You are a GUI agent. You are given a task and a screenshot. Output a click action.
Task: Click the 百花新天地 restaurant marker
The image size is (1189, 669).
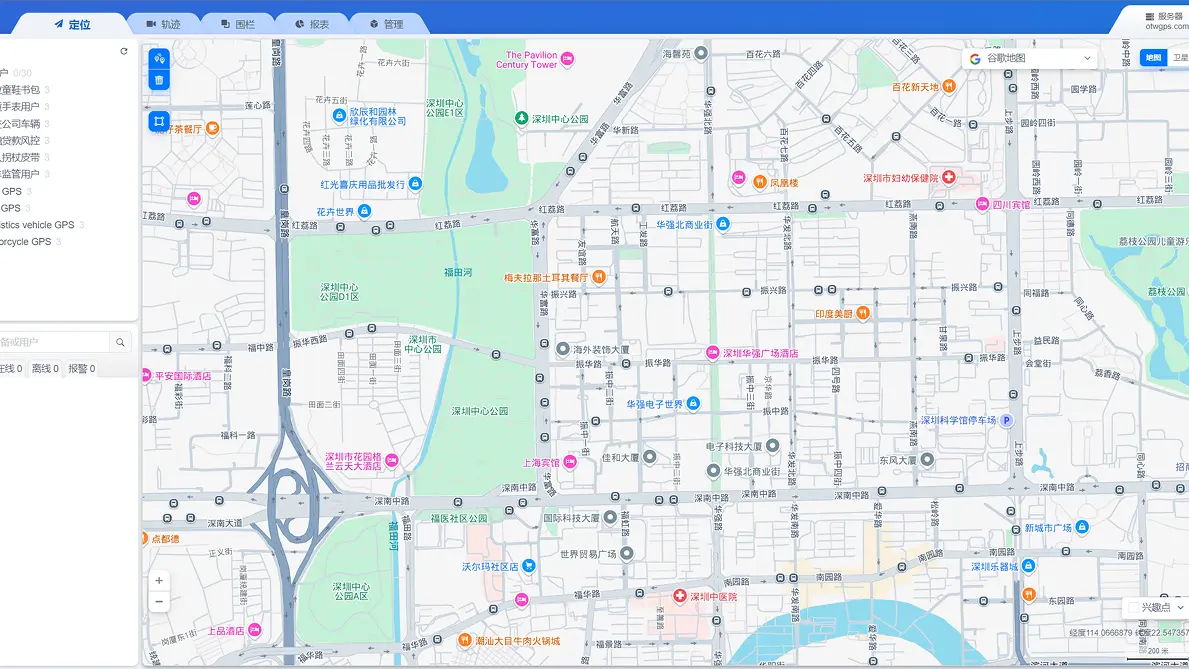pos(949,86)
